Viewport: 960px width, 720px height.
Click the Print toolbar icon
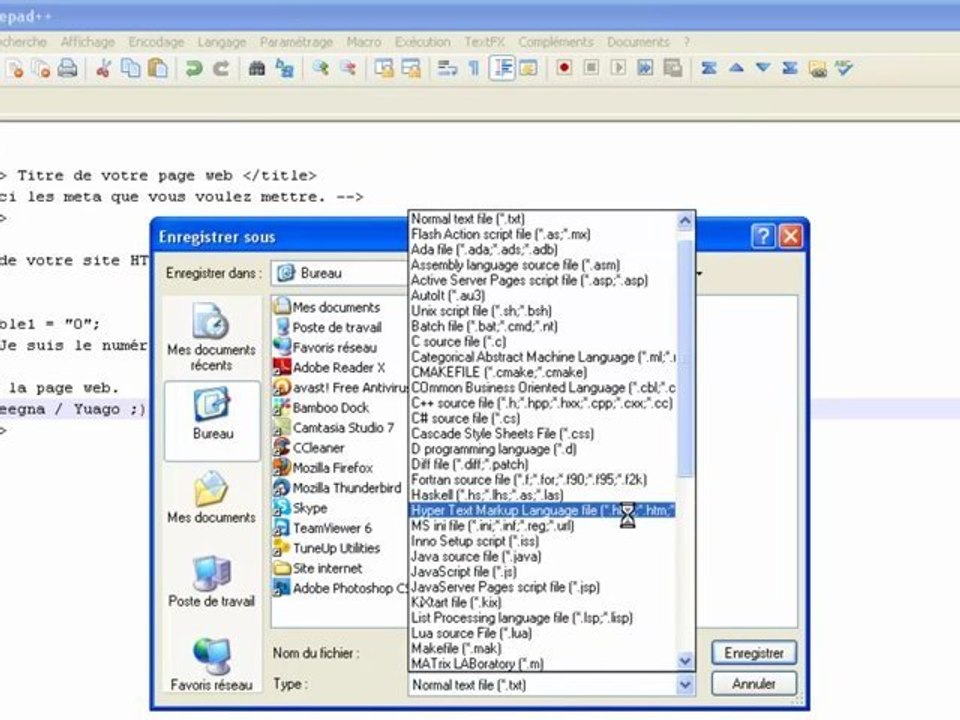click(x=68, y=68)
